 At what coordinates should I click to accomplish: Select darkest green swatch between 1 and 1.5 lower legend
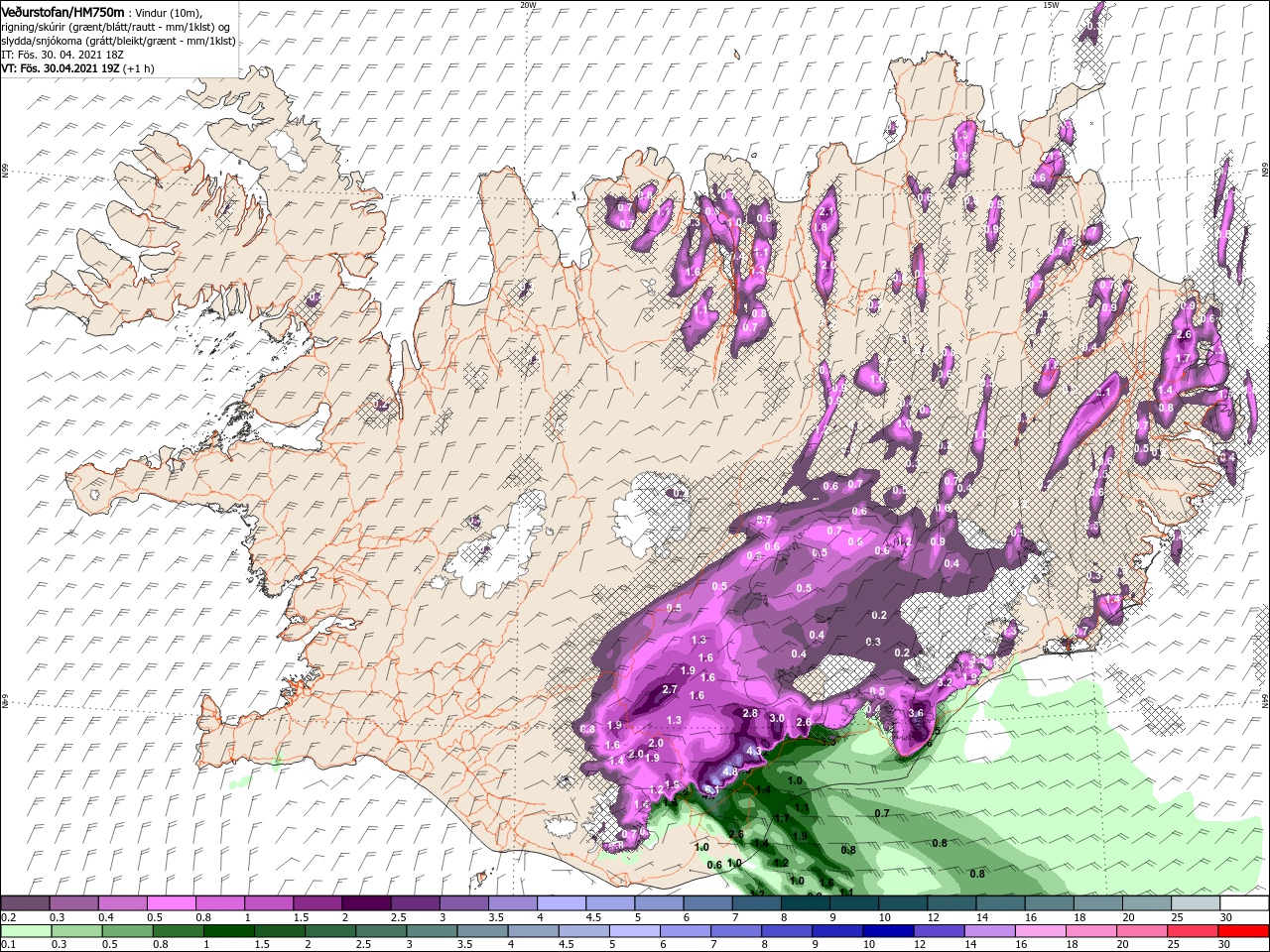click(x=229, y=931)
